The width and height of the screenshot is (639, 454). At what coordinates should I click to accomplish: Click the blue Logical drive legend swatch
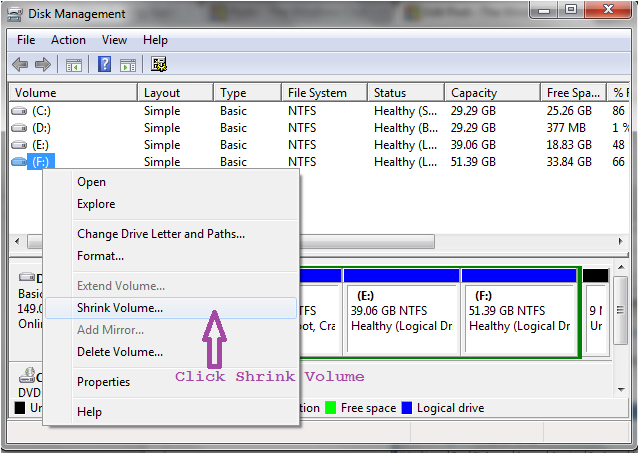tap(407, 408)
